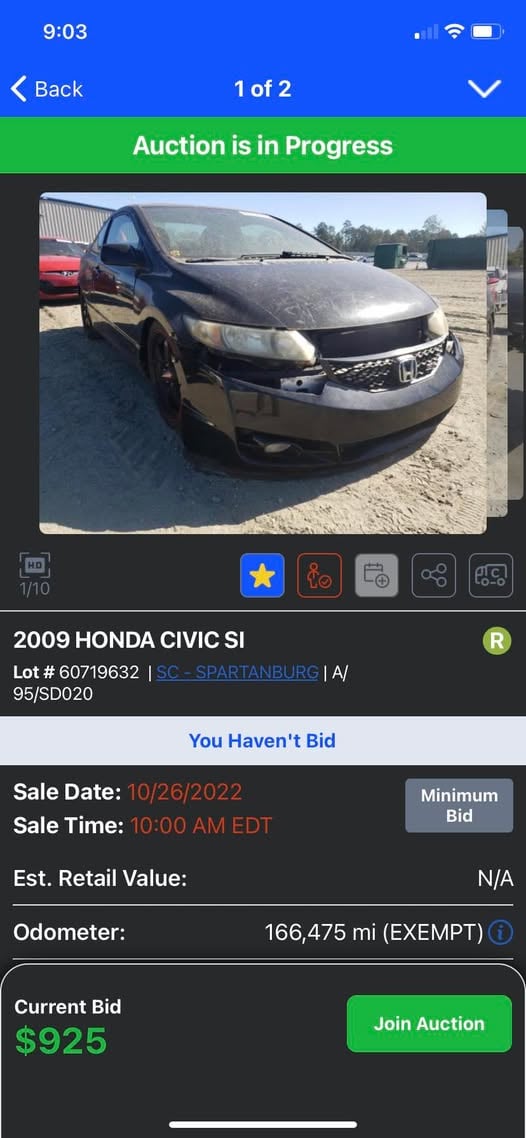
Task: Tap the current bid $925 amount
Action: [x=61, y=1041]
